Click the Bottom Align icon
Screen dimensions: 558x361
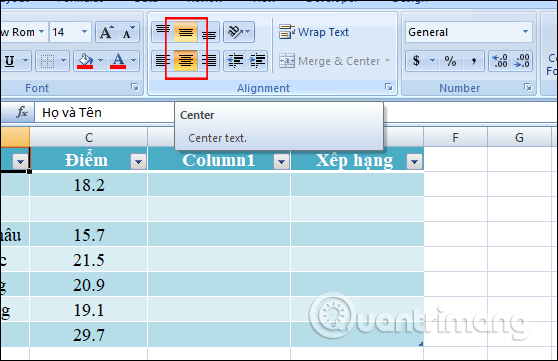209,32
